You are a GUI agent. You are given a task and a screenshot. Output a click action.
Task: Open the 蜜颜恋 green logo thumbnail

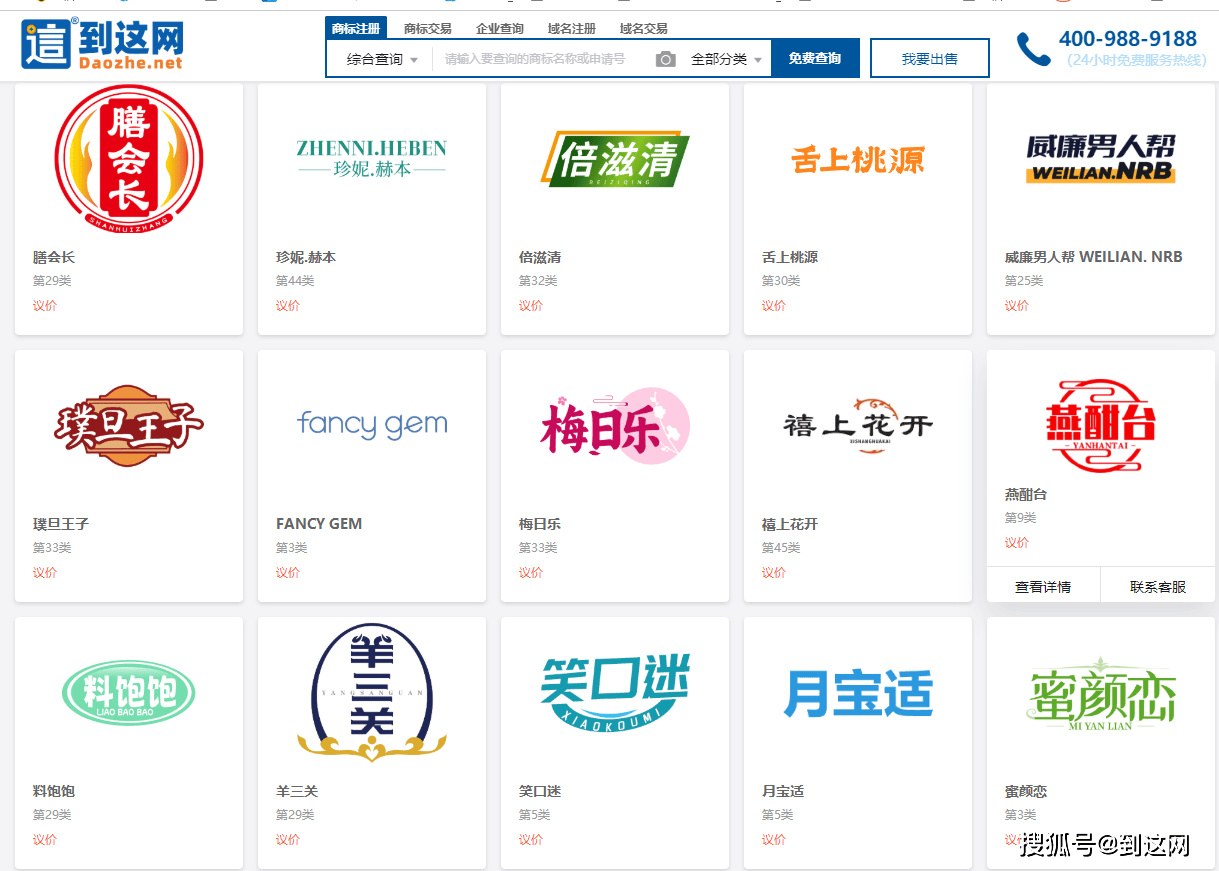tap(1101, 693)
